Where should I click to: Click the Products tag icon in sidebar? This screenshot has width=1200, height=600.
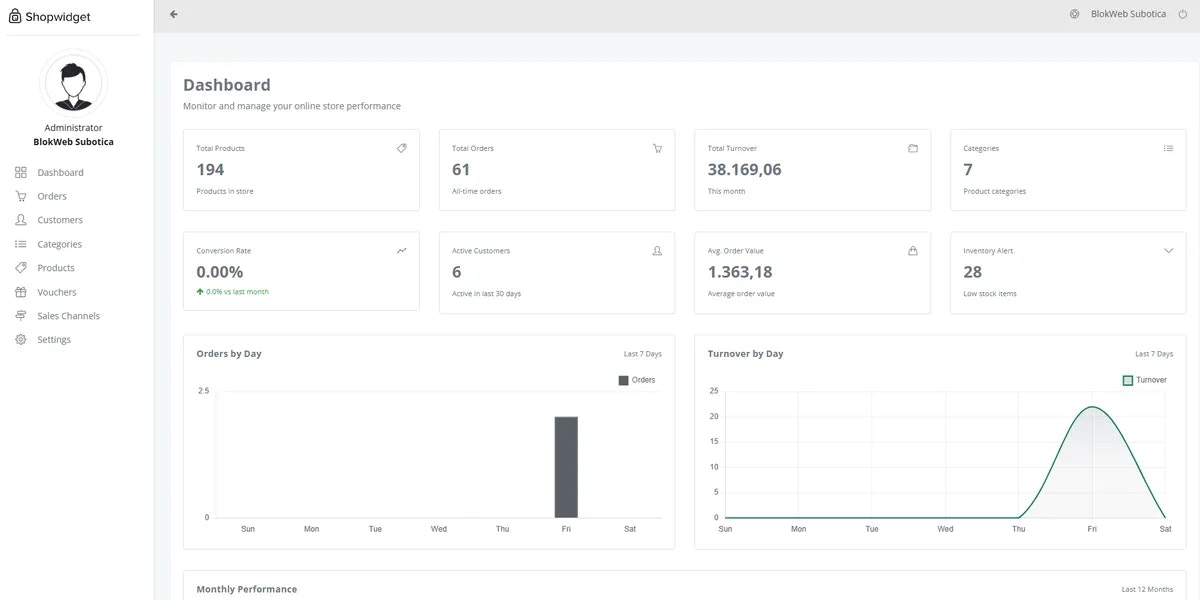[20, 268]
